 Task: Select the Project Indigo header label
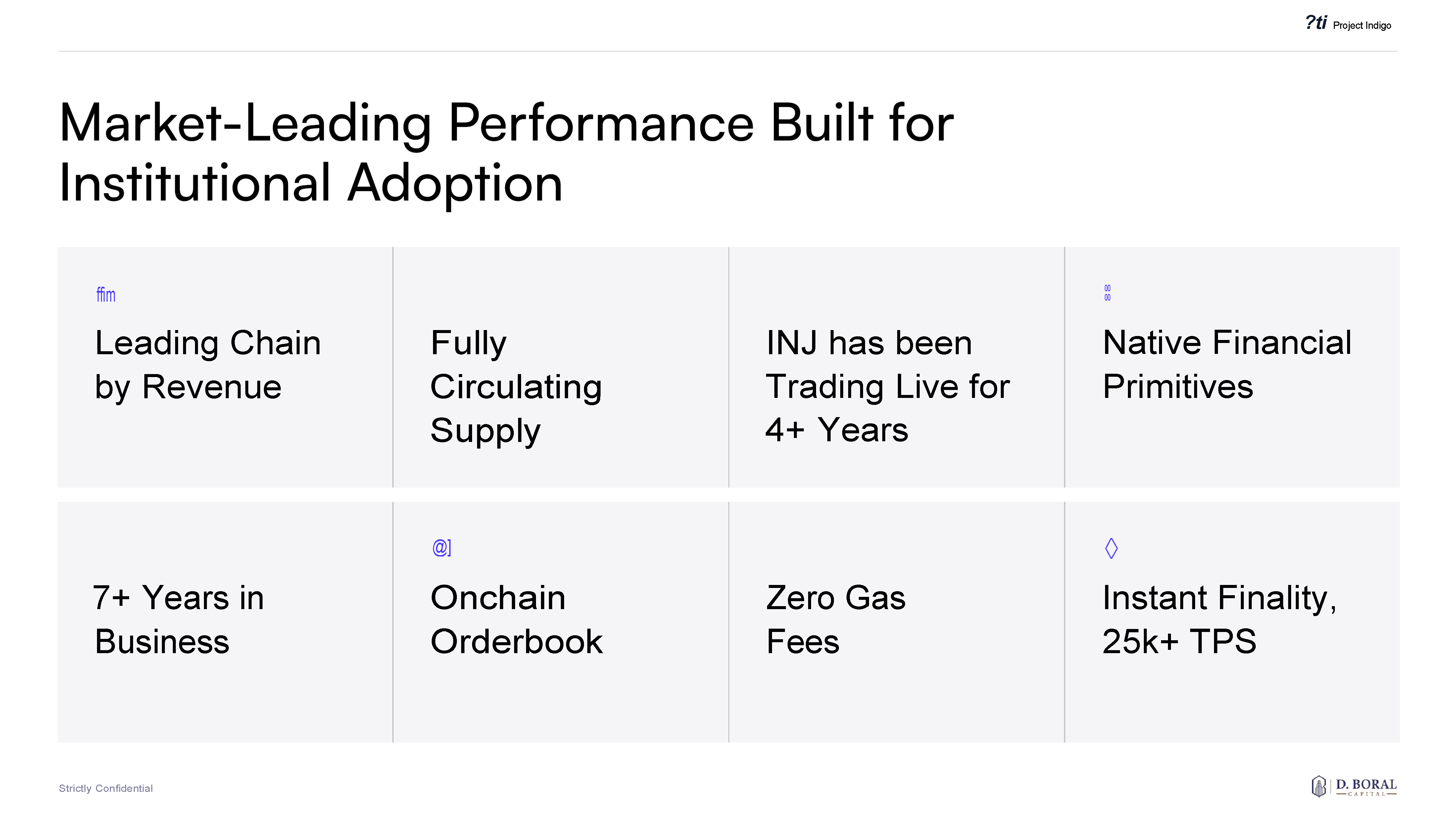pos(1362,25)
